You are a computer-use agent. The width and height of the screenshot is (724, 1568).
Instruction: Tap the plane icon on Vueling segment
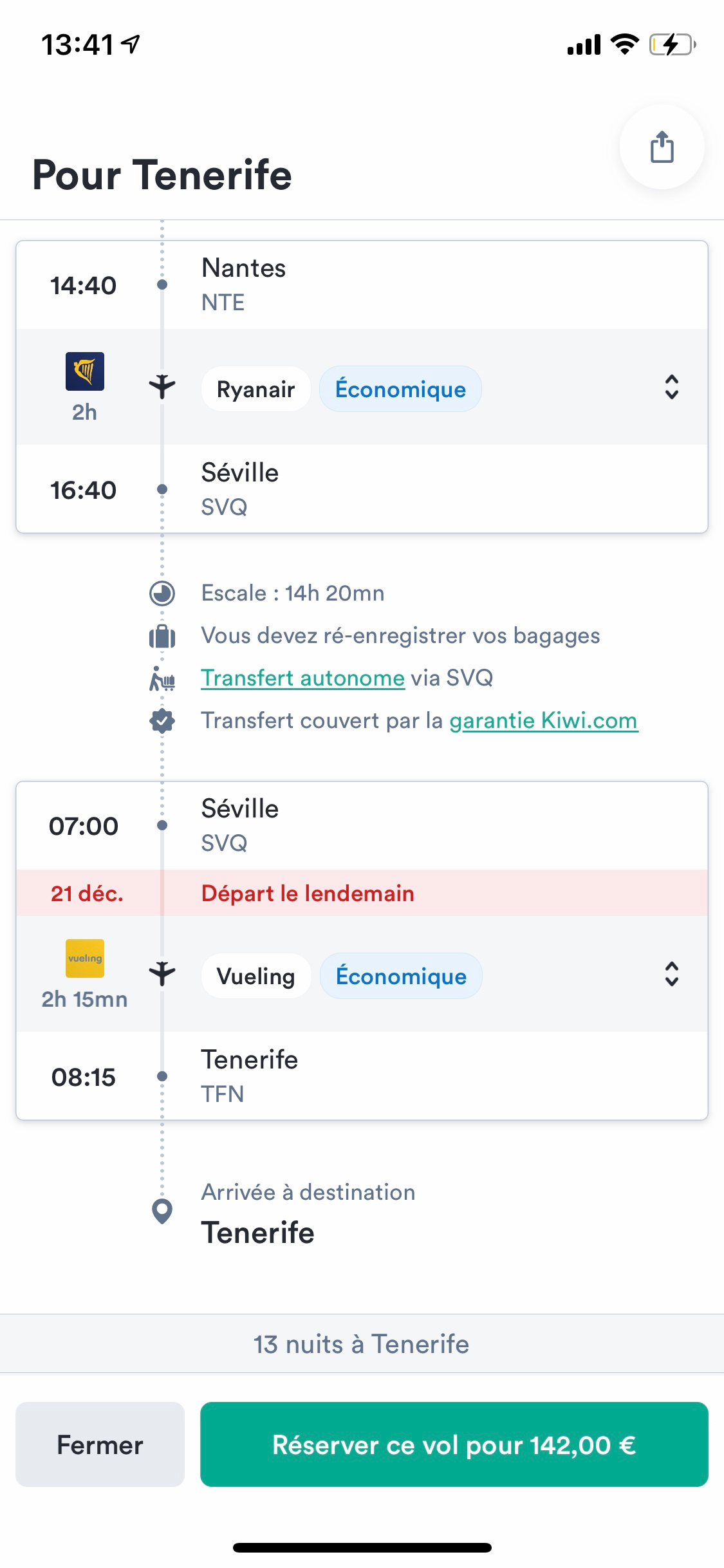click(x=162, y=974)
